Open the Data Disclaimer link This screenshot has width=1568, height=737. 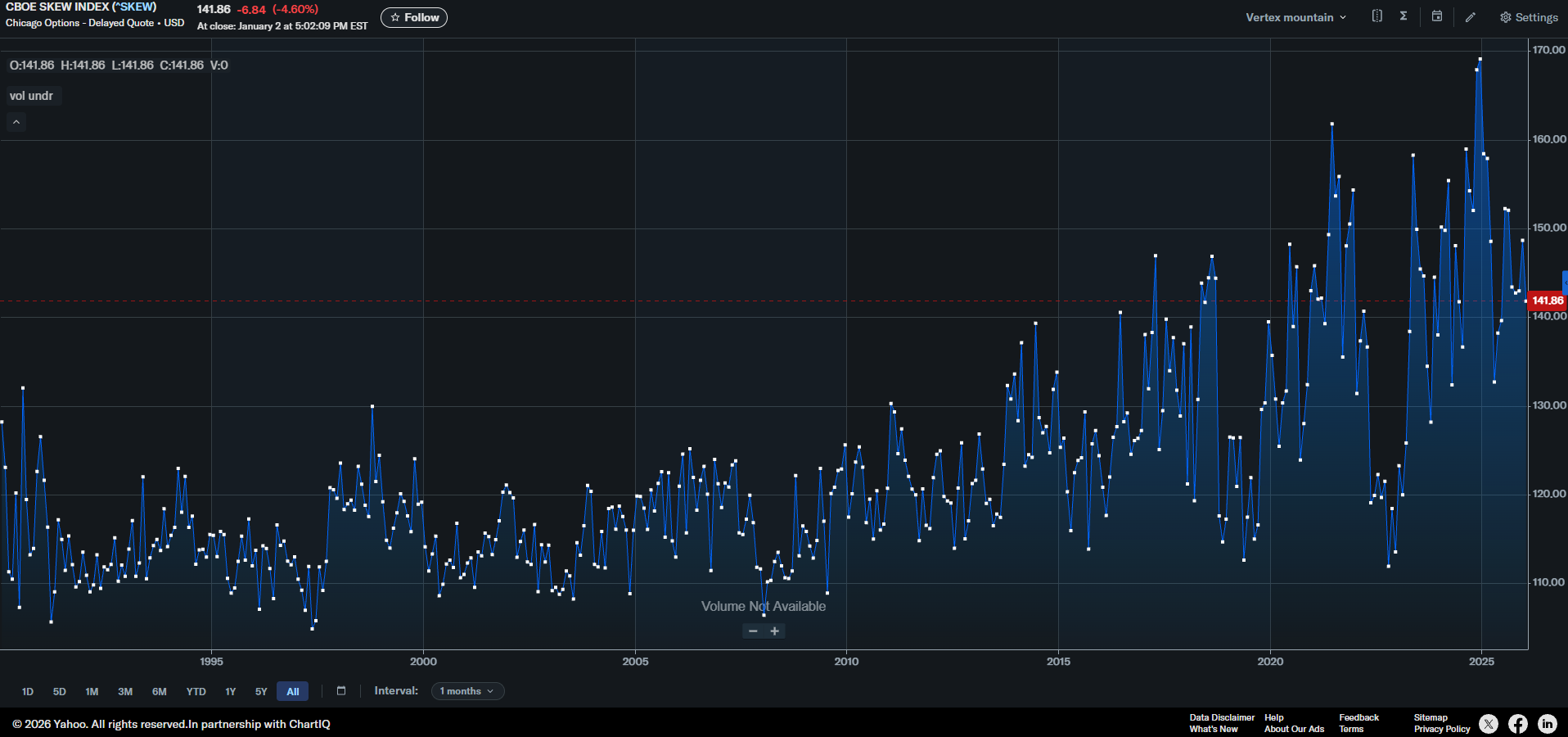pyautogui.click(x=1221, y=717)
